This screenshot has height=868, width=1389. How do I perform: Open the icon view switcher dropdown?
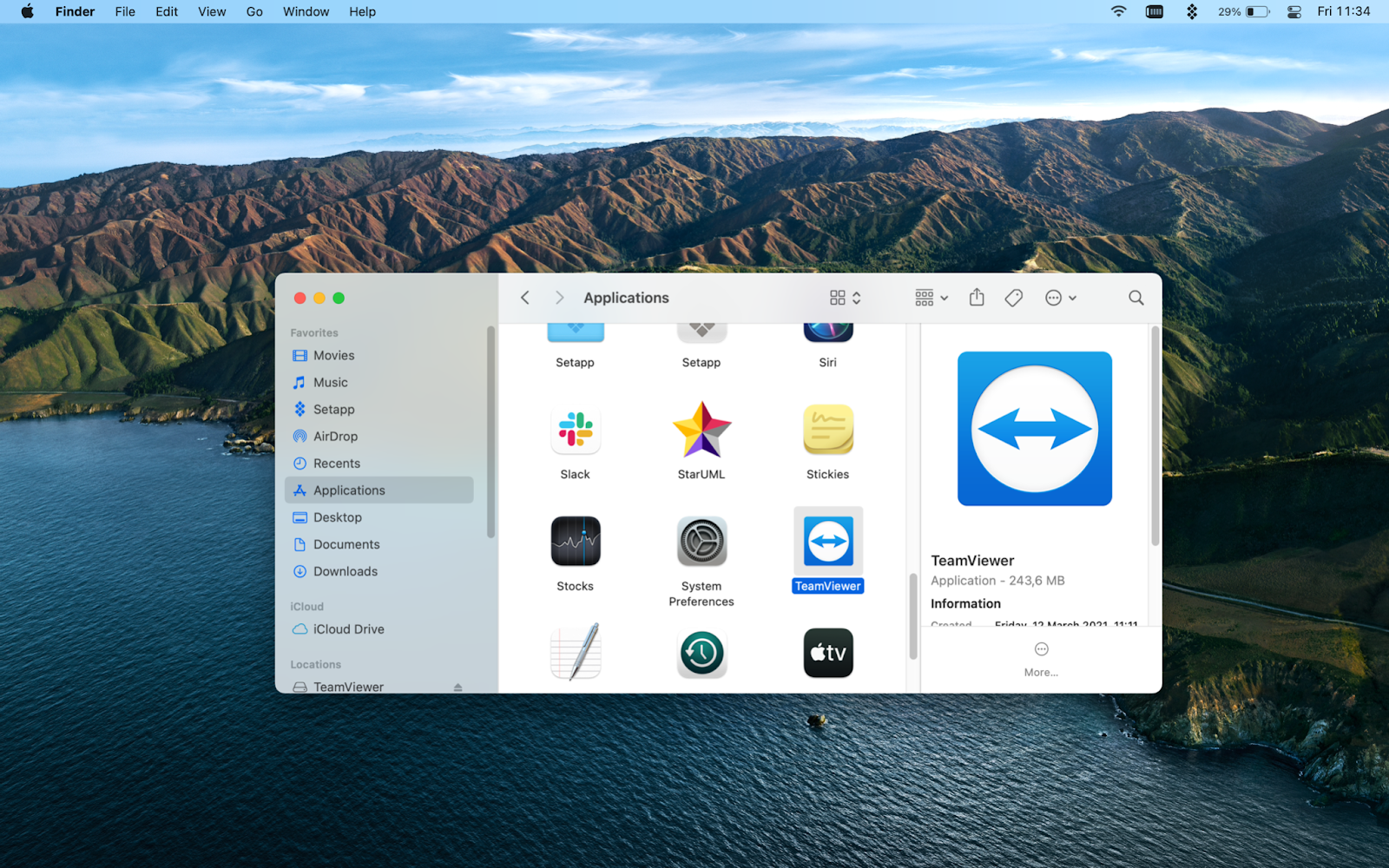pos(845,298)
